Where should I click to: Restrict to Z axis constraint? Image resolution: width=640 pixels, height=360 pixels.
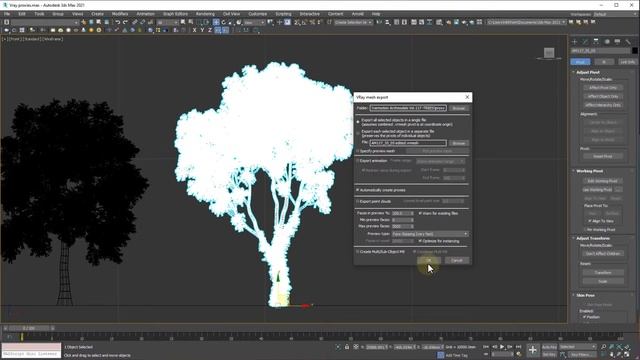click(210, 30)
